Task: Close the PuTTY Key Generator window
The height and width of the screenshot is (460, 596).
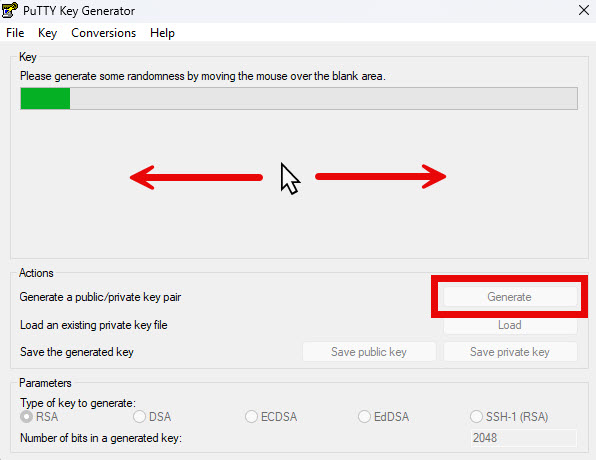Action: 584,10
